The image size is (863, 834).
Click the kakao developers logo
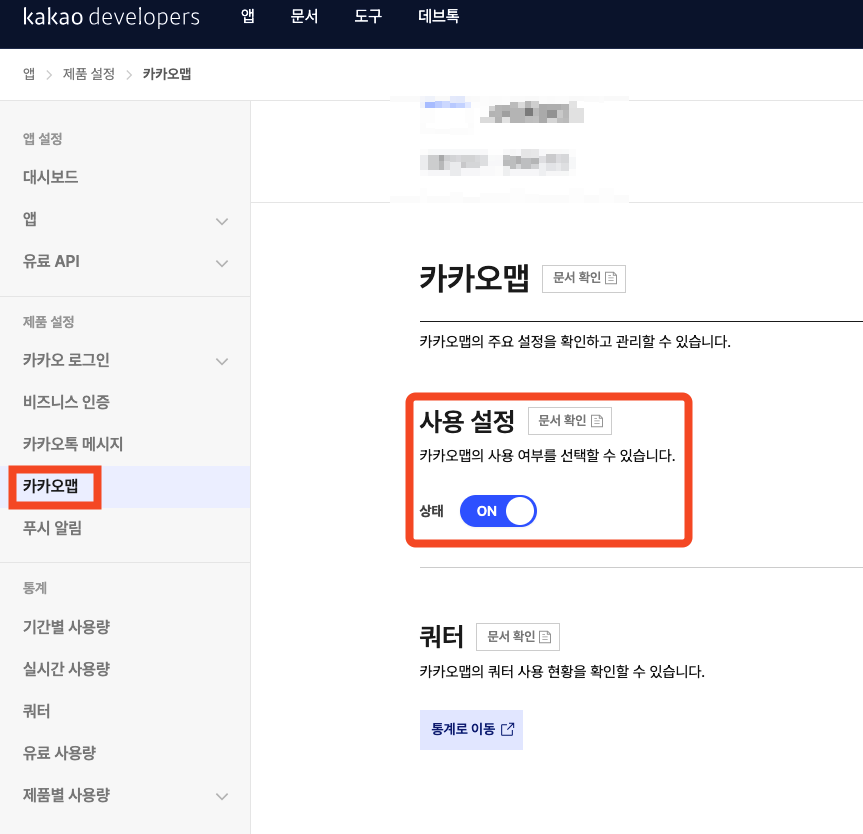pos(111,17)
